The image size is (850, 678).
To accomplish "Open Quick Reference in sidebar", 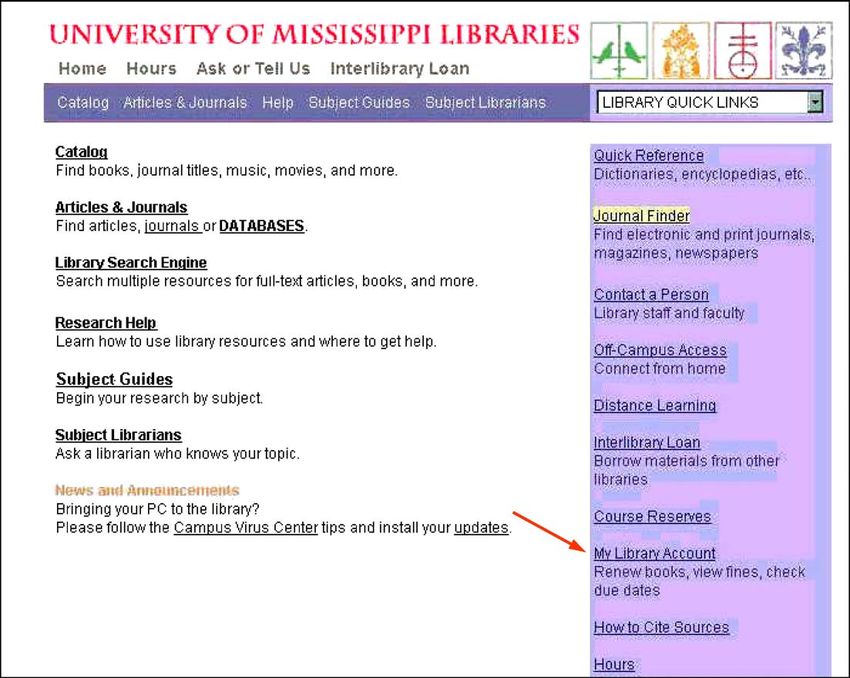I will 649,156.
